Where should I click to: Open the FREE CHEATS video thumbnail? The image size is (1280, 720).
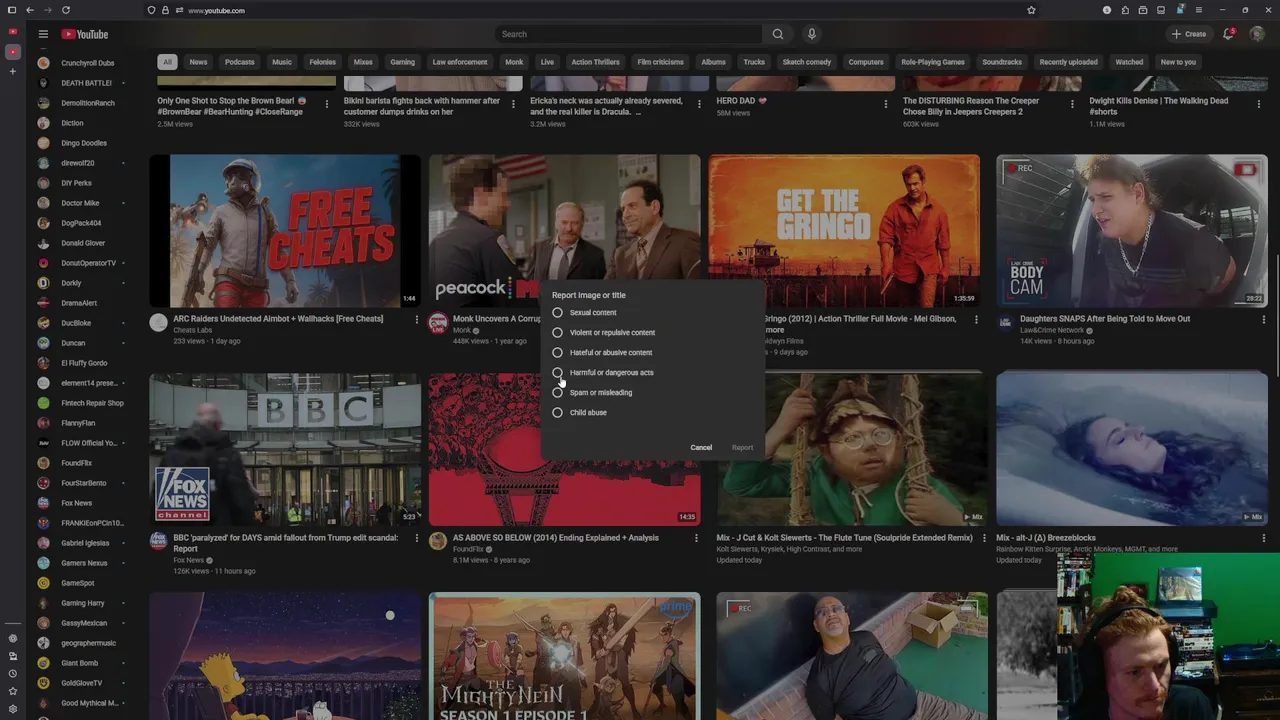[285, 231]
